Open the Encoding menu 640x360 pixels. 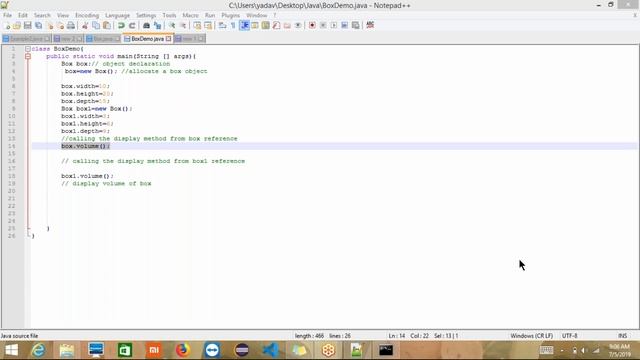tap(87, 15)
